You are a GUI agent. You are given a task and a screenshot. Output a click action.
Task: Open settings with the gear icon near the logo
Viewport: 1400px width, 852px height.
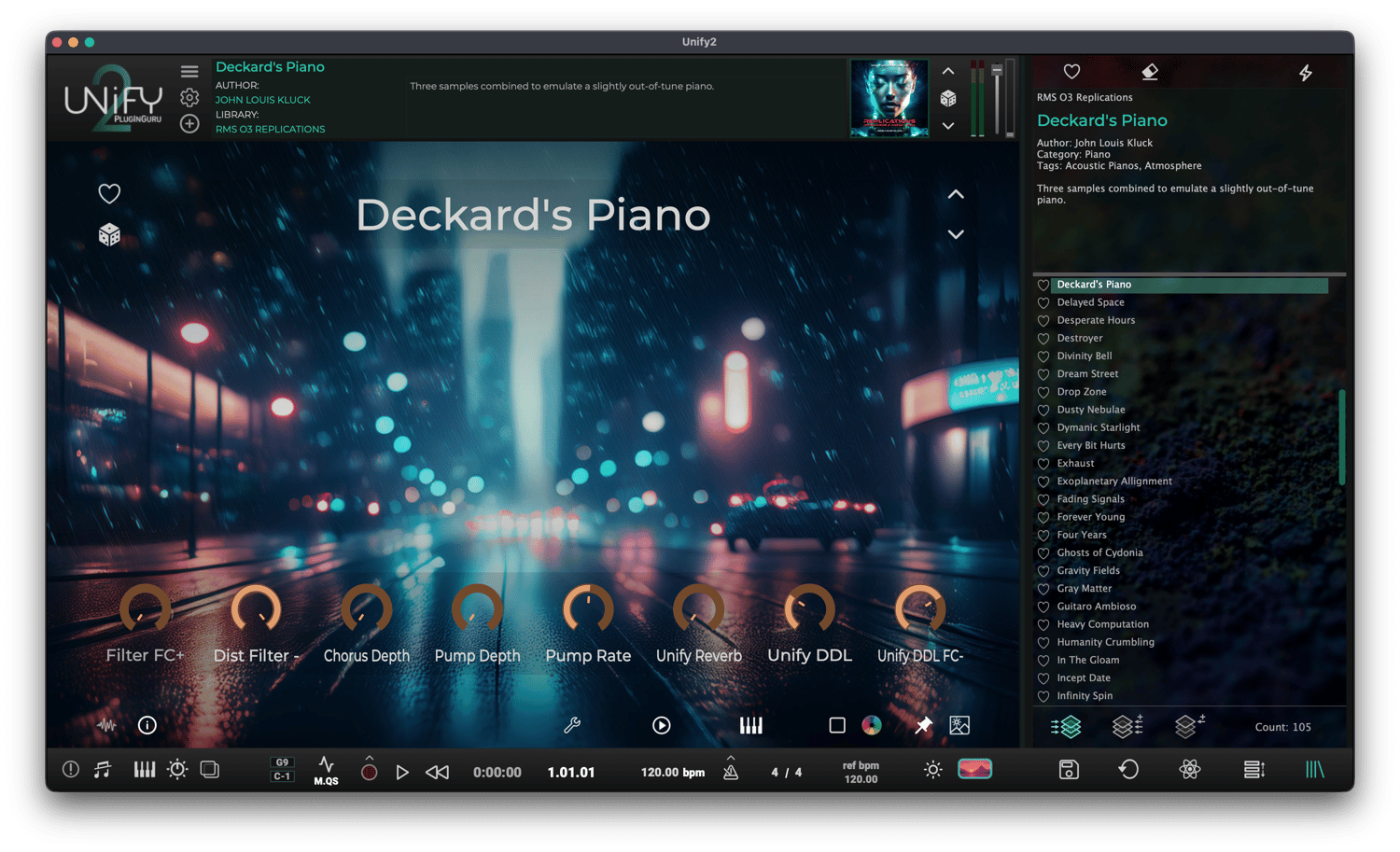coord(189,97)
